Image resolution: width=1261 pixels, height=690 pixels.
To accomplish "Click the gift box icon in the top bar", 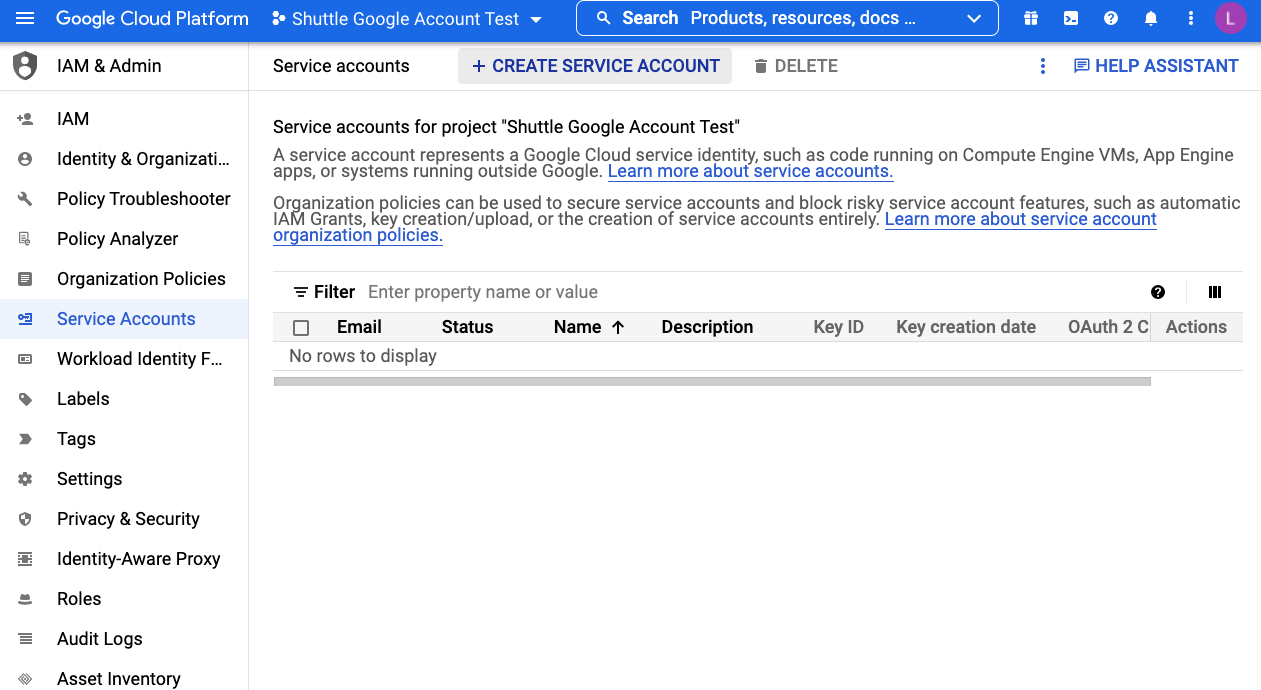I will click(1031, 19).
